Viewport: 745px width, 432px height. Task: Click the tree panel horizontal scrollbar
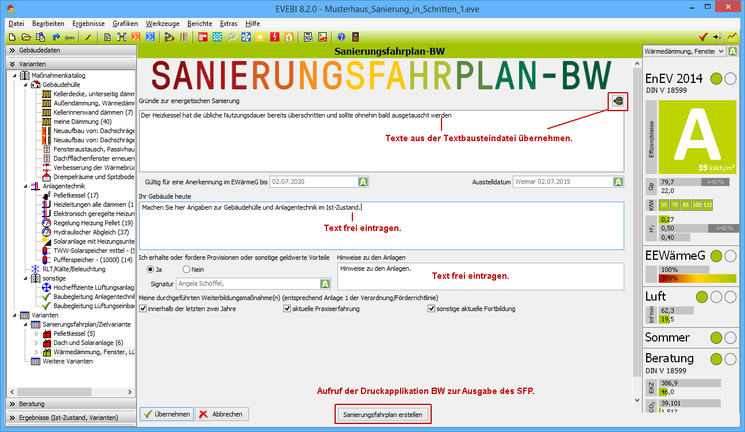click(71, 392)
